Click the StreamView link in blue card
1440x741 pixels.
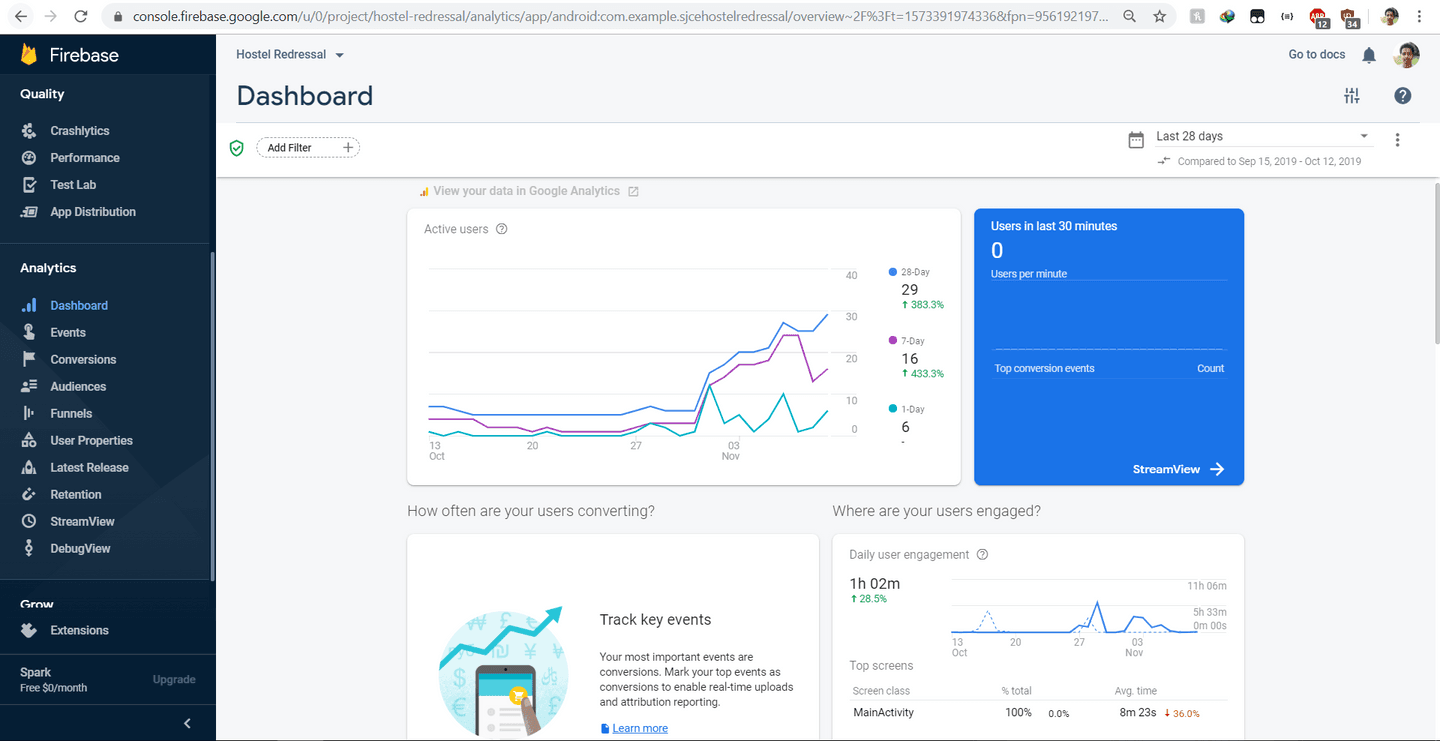(x=1178, y=469)
